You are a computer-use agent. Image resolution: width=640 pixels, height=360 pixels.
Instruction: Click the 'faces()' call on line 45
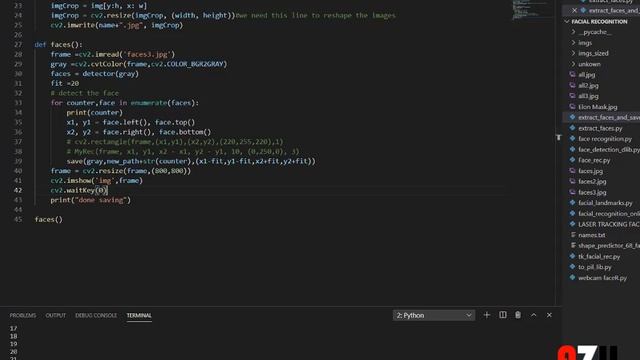point(49,220)
